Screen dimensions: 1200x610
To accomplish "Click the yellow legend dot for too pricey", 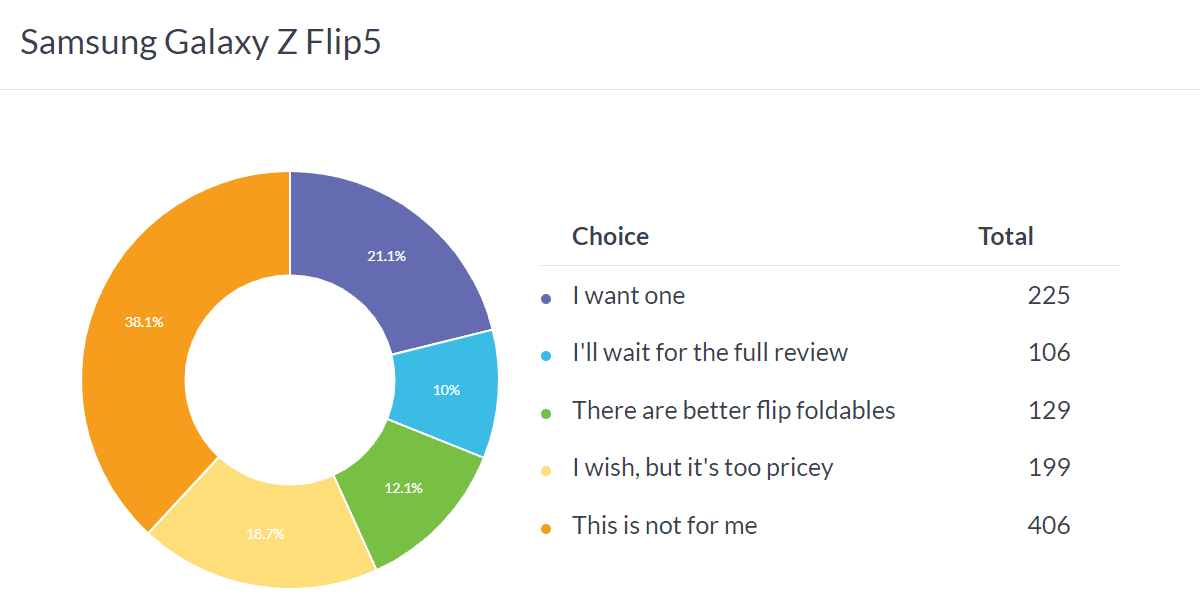I will [546, 470].
